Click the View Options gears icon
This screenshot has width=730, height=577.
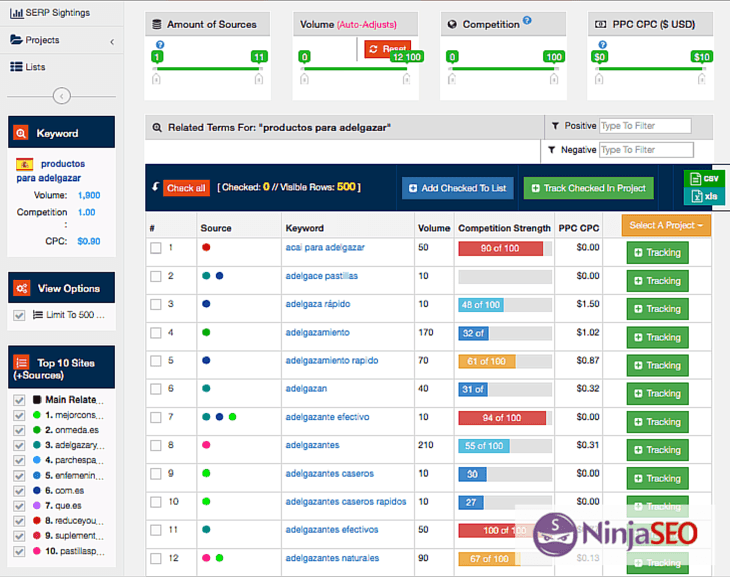point(21,288)
